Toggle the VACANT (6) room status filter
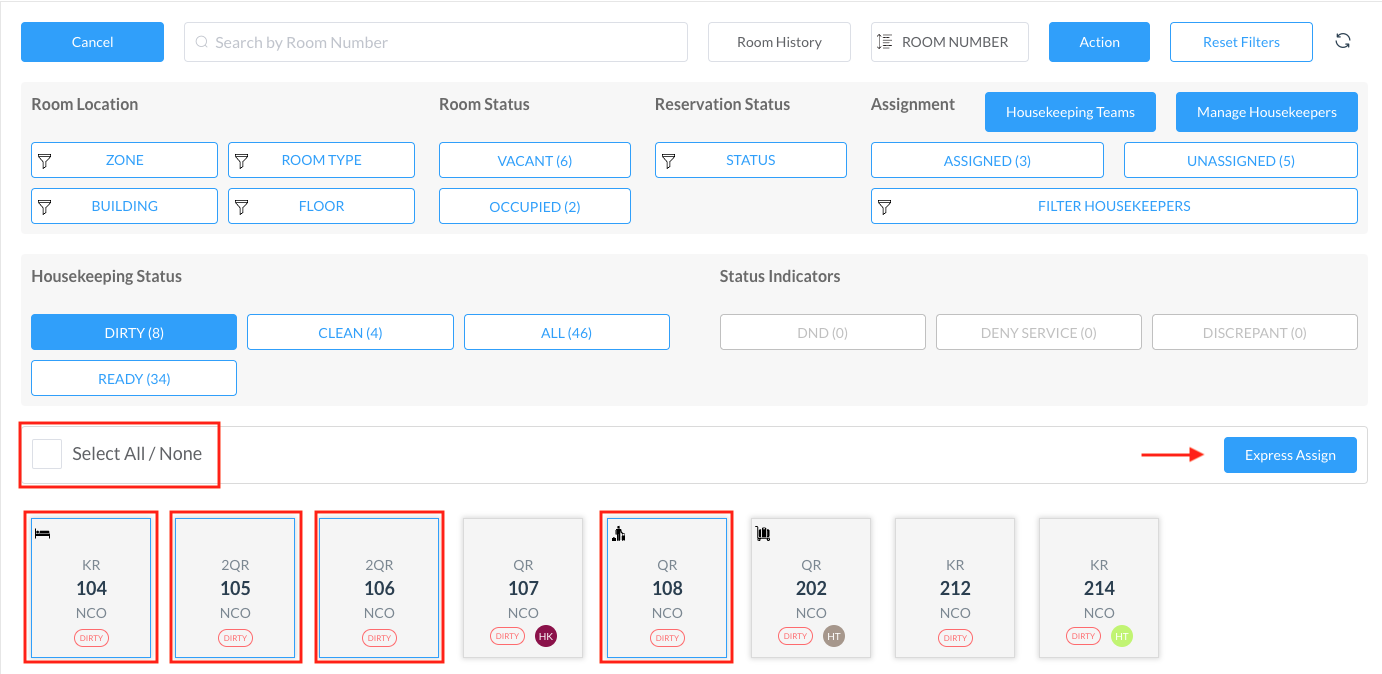Image resolution: width=1382 pixels, height=674 pixels. [534, 160]
